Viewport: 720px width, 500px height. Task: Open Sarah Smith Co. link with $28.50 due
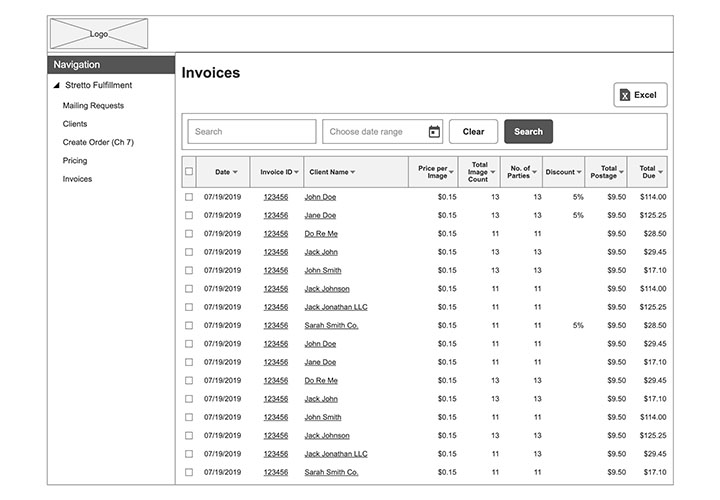point(331,326)
